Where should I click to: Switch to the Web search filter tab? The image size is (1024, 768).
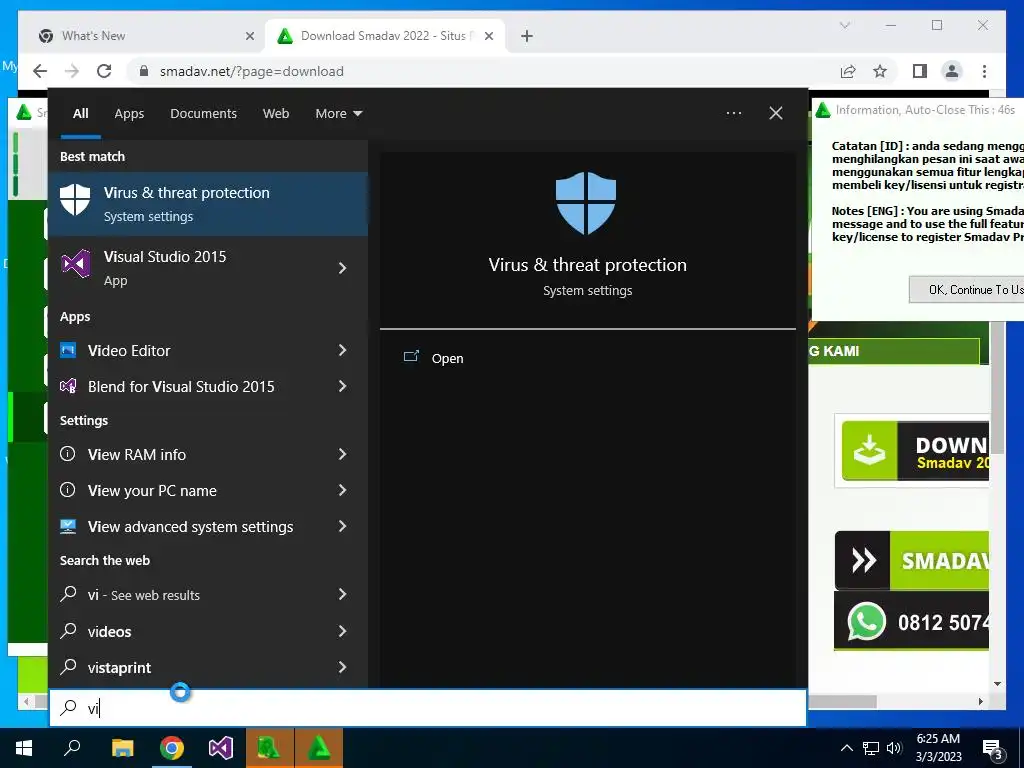click(x=276, y=114)
